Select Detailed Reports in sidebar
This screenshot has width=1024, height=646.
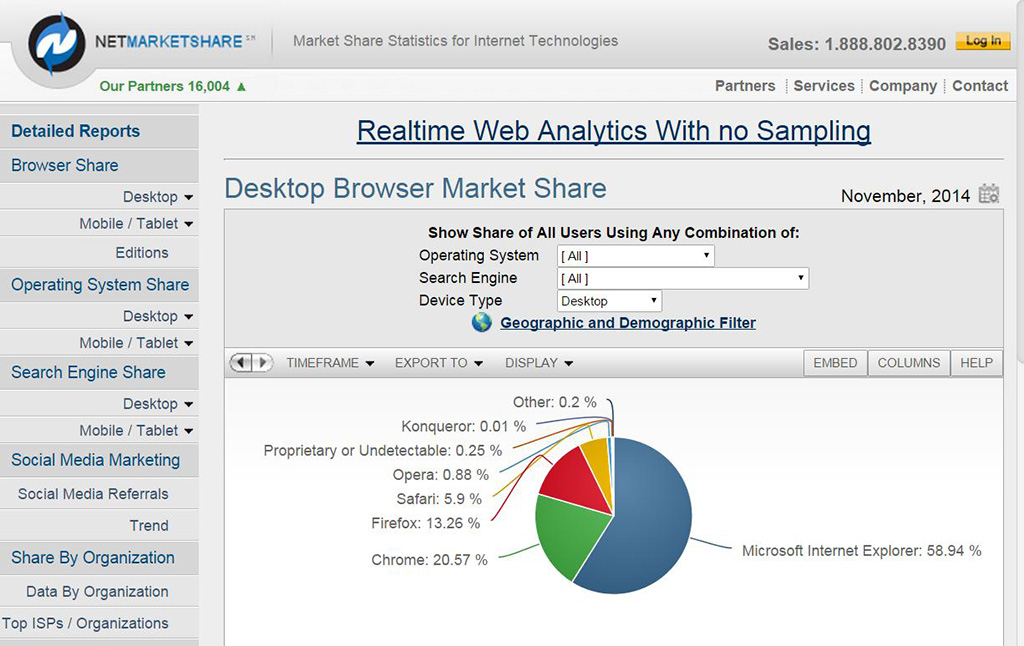click(x=76, y=131)
